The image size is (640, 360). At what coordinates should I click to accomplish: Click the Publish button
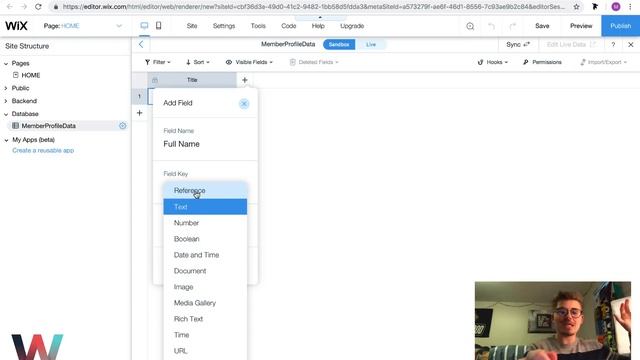point(620,26)
